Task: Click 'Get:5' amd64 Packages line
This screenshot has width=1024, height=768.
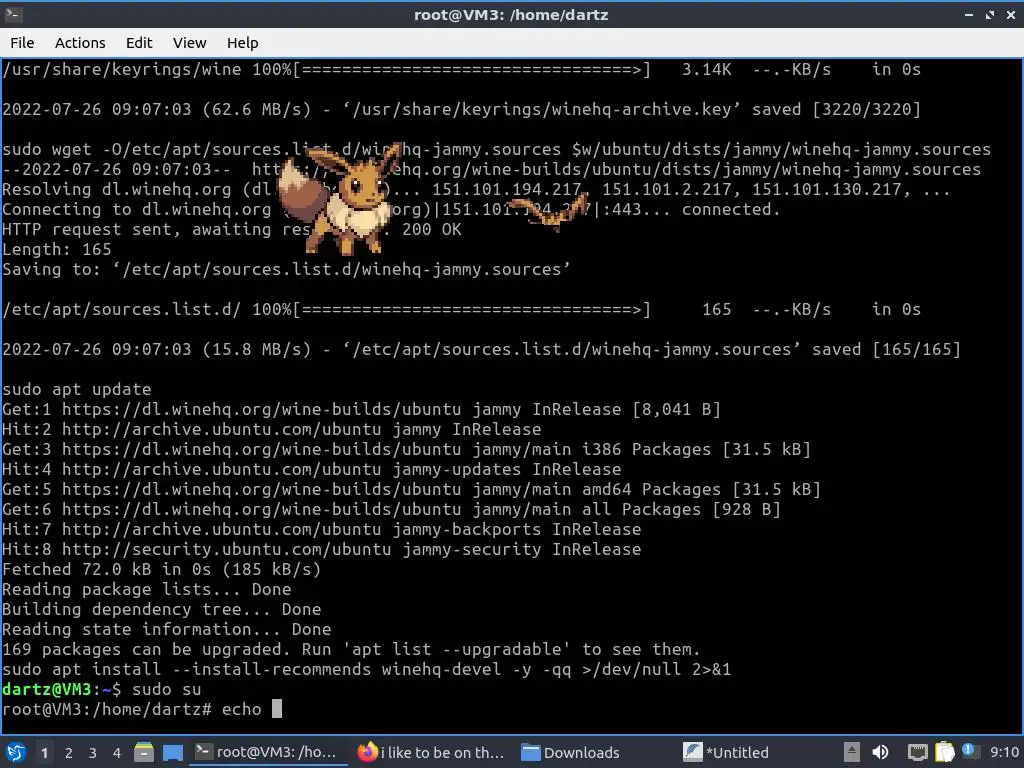Action: (411, 489)
